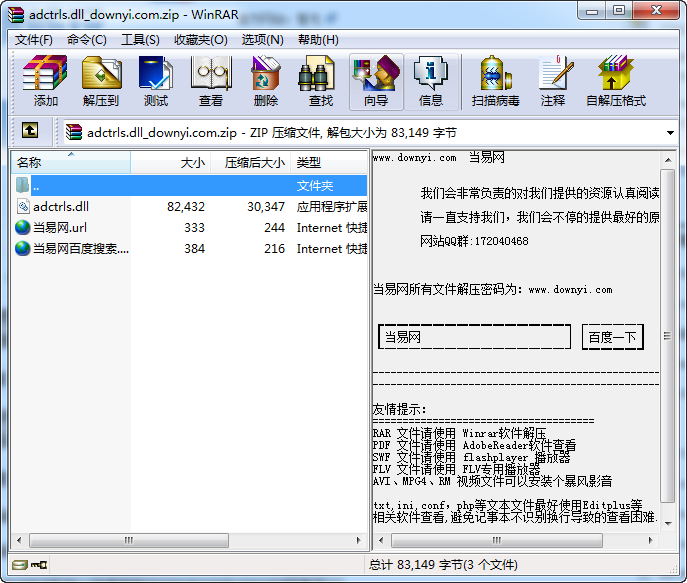Click comment pane scroll-down arrow
The image size is (687, 583).
click(668, 523)
